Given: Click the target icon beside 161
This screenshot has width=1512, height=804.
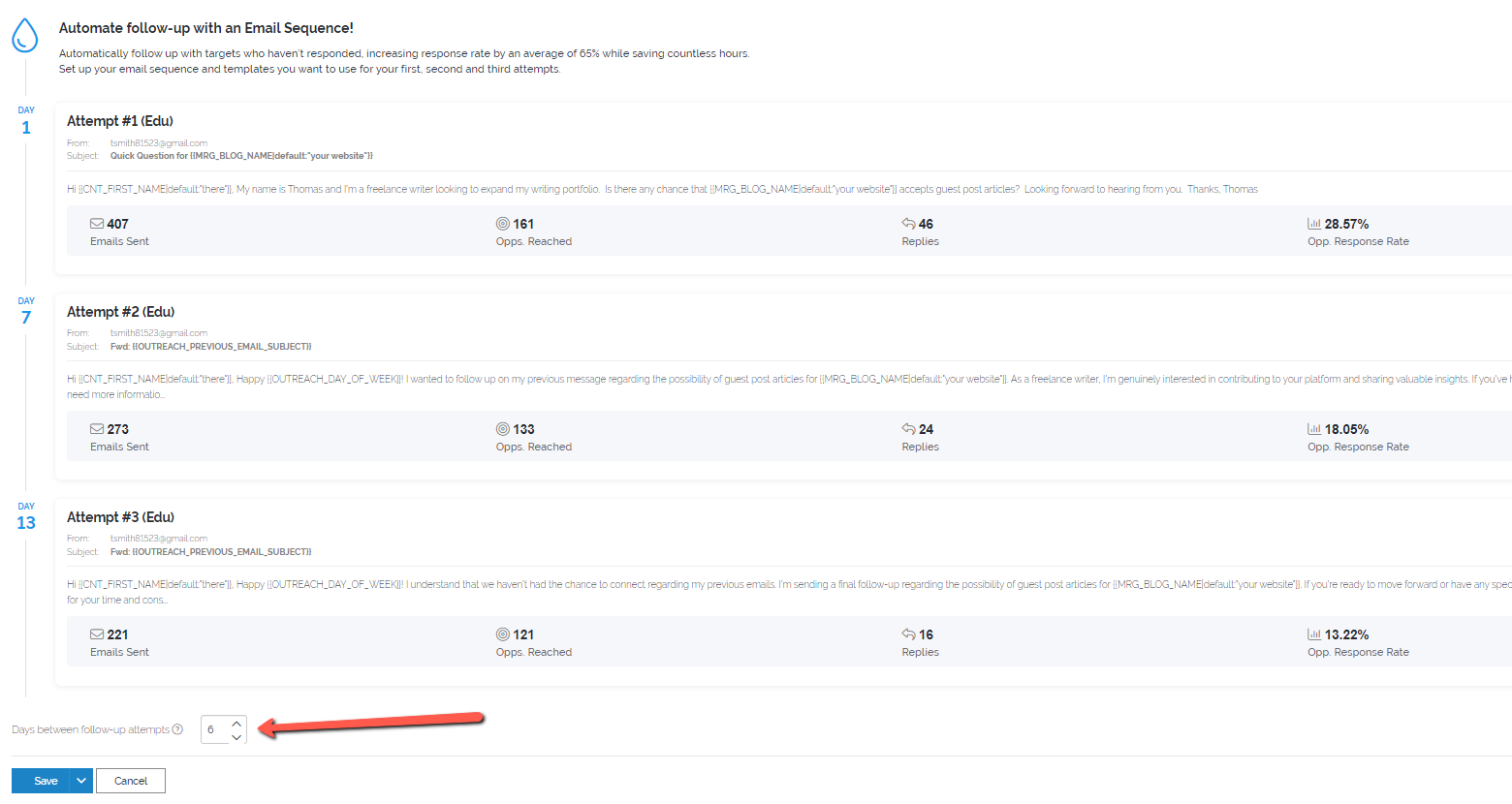Looking at the screenshot, I should pos(503,224).
